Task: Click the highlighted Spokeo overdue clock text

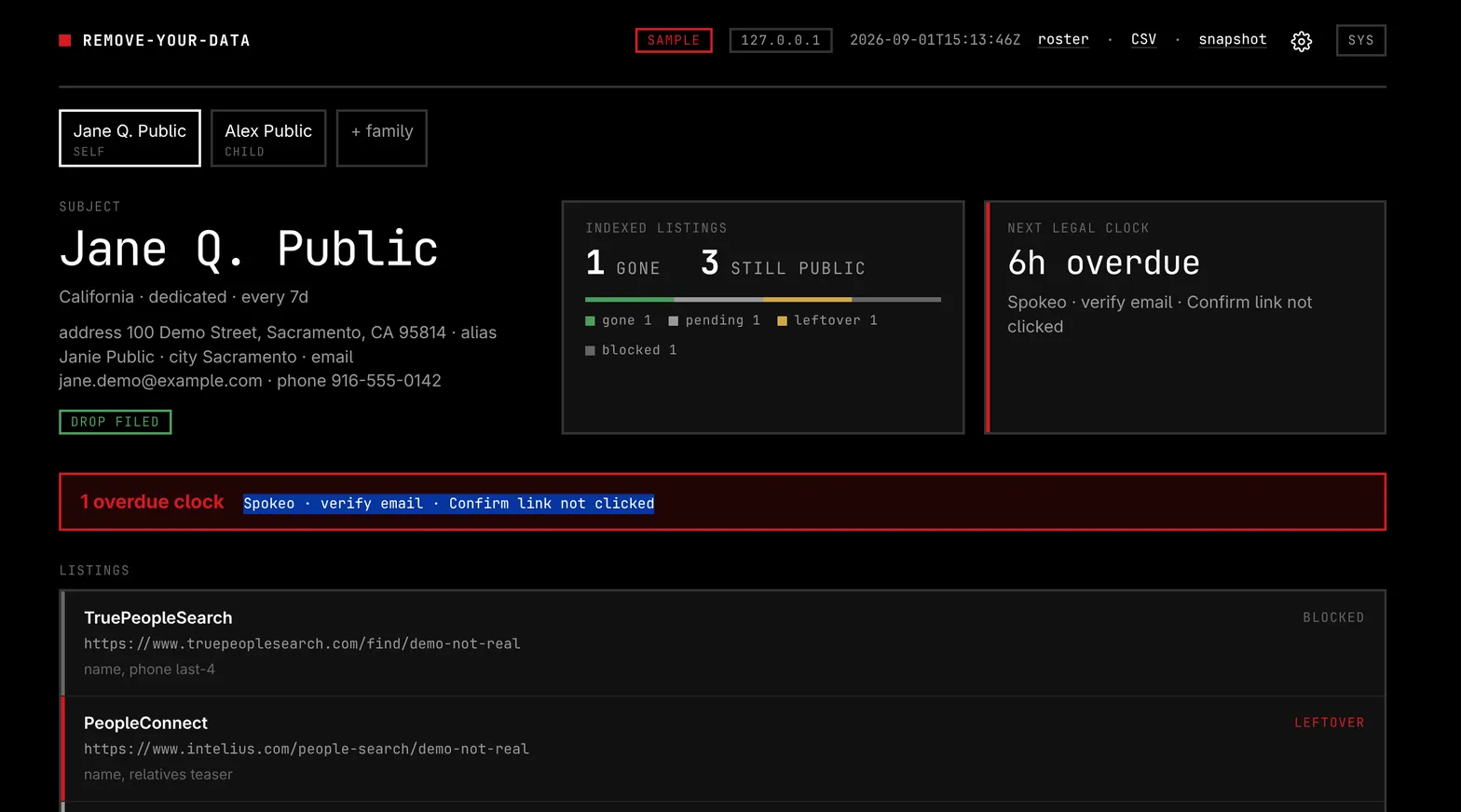Action: (449, 504)
